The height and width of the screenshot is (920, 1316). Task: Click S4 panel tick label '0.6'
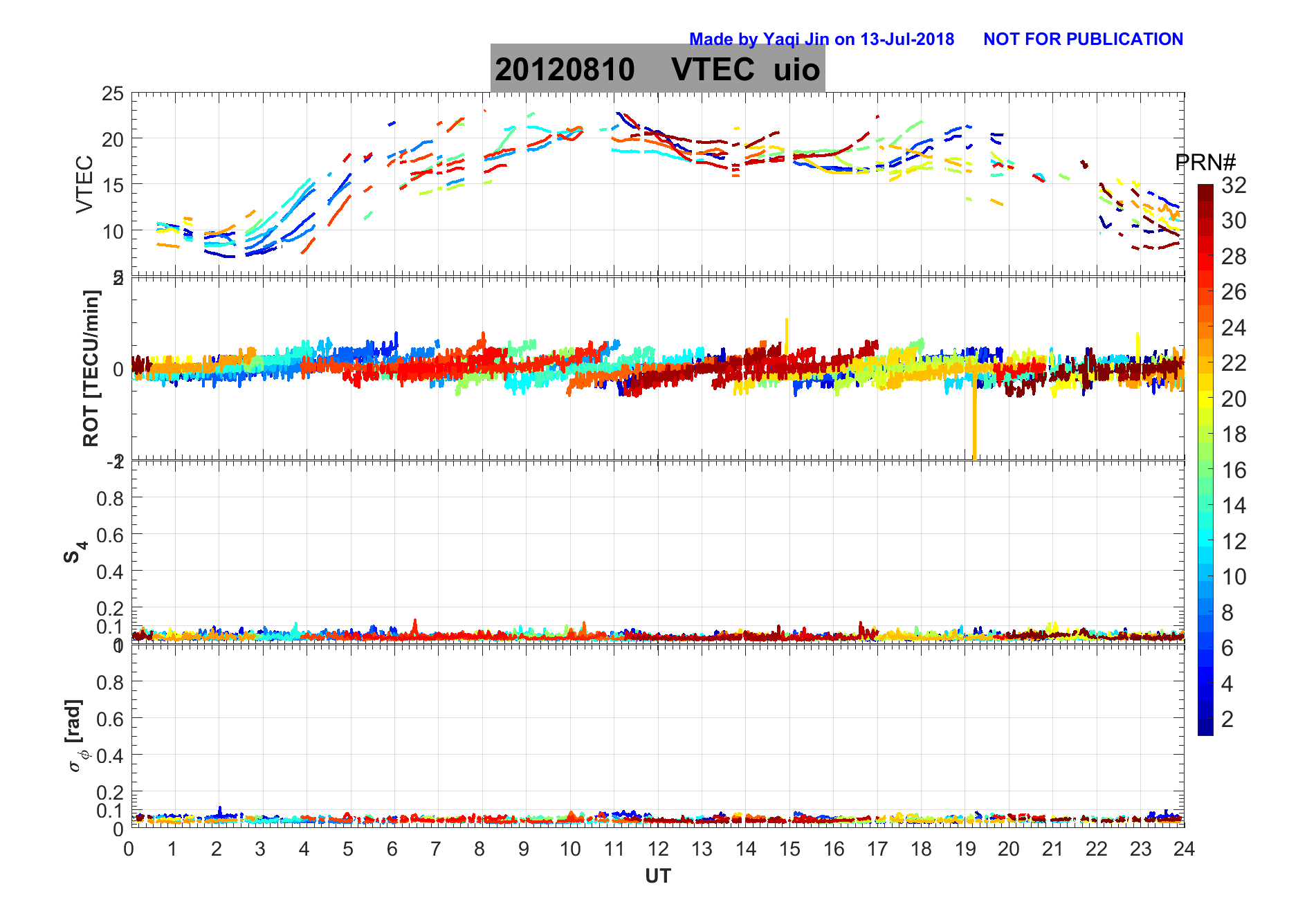click(x=110, y=535)
